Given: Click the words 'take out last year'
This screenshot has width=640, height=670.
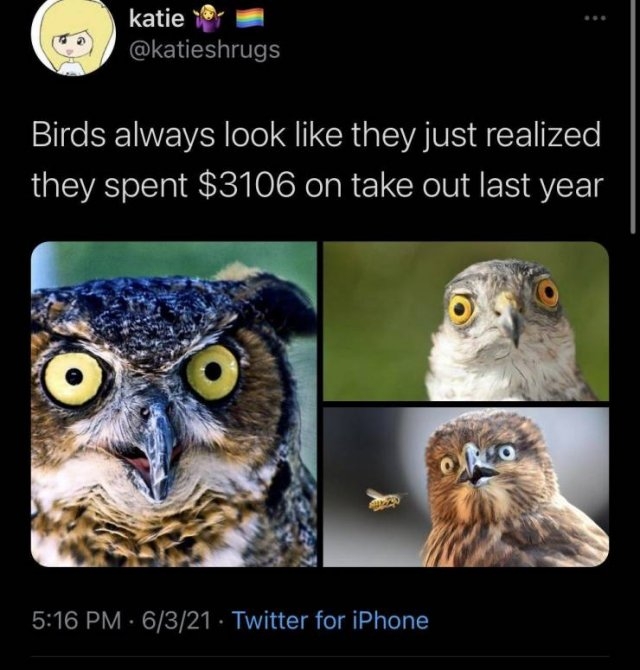Looking at the screenshot, I should (477, 186).
